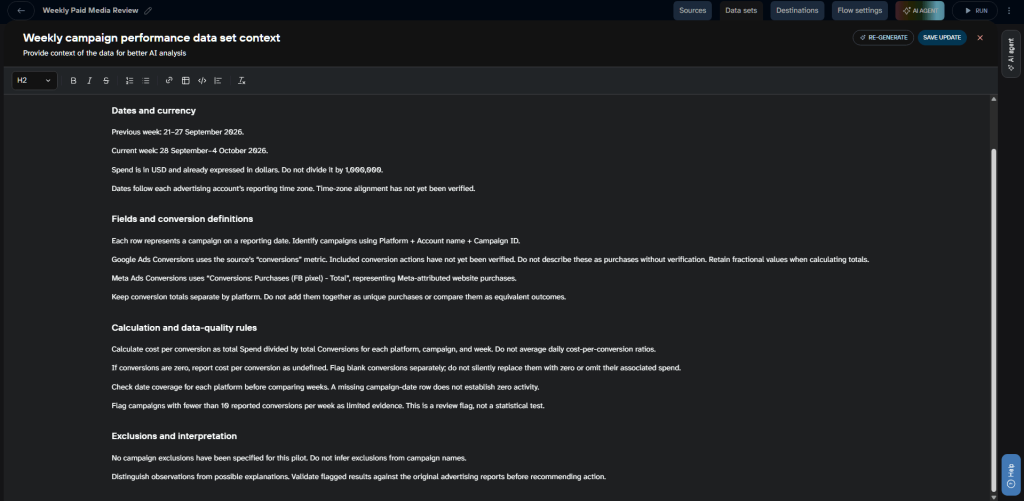Click the line starting 'Keep conversion totals separate'
1024x501 pixels.
[x=339, y=297]
